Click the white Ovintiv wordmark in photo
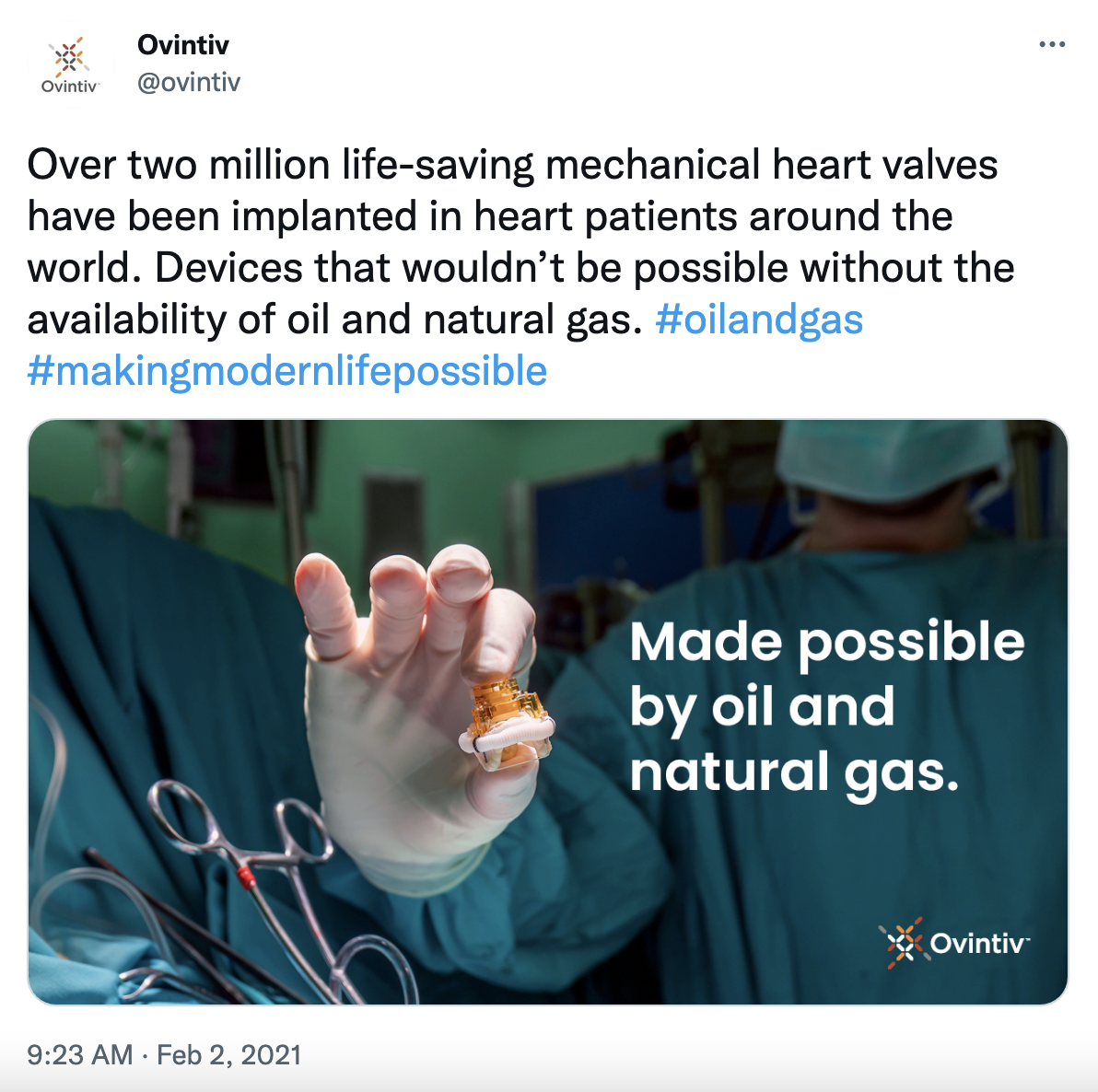1098x1092 pixels. click(x=979, y=944)
